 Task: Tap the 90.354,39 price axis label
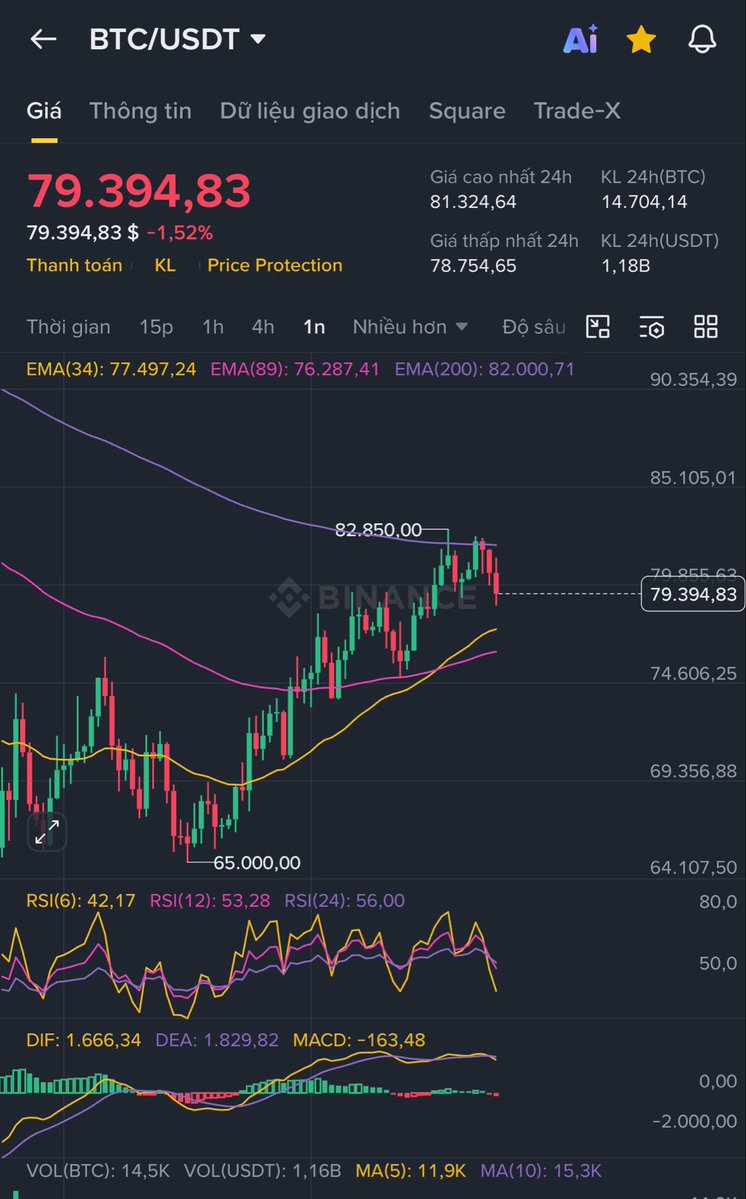point(693,379)
